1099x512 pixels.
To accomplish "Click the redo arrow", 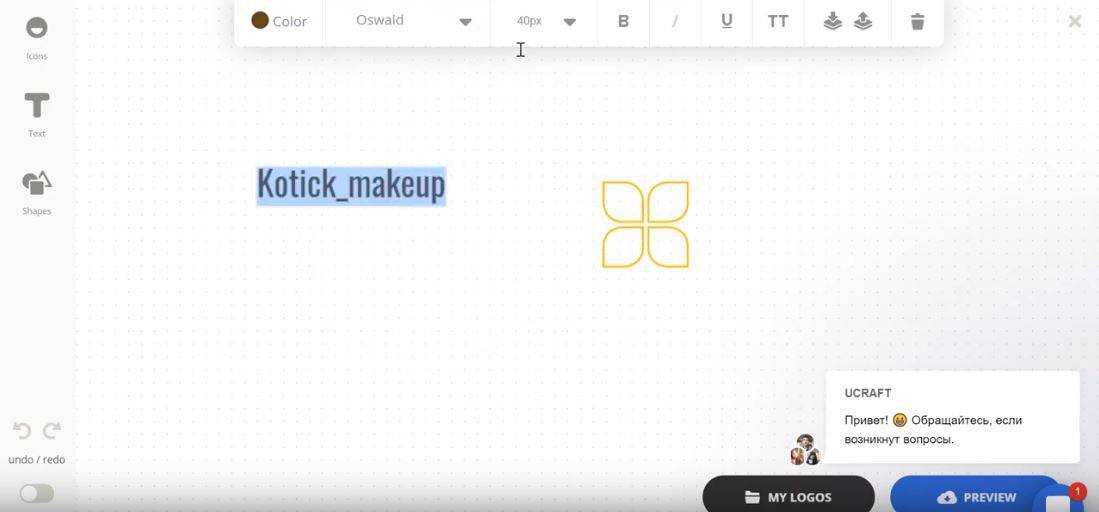I will [52, 430].
